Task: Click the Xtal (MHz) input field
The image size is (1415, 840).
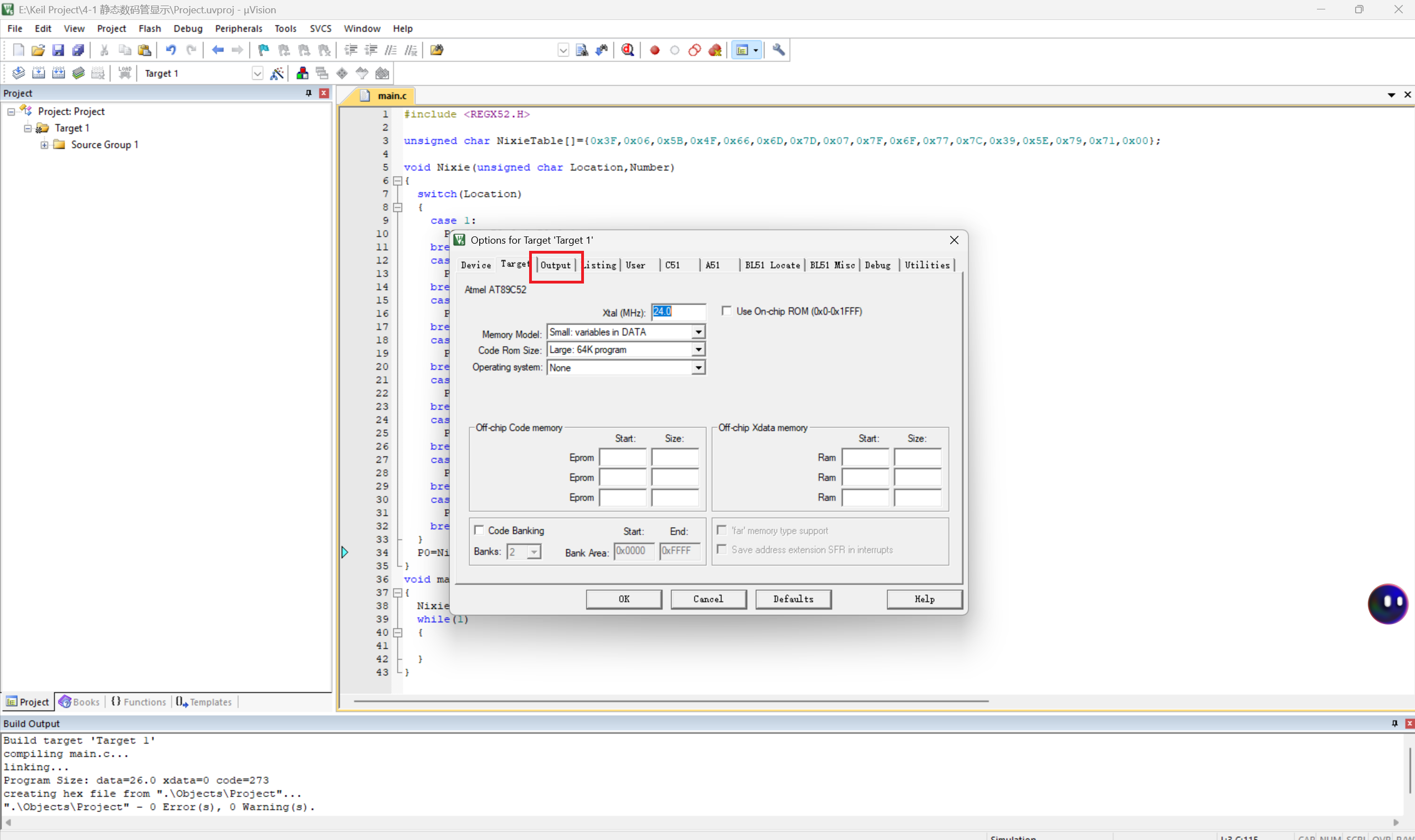Action: [x=678, y=311]
